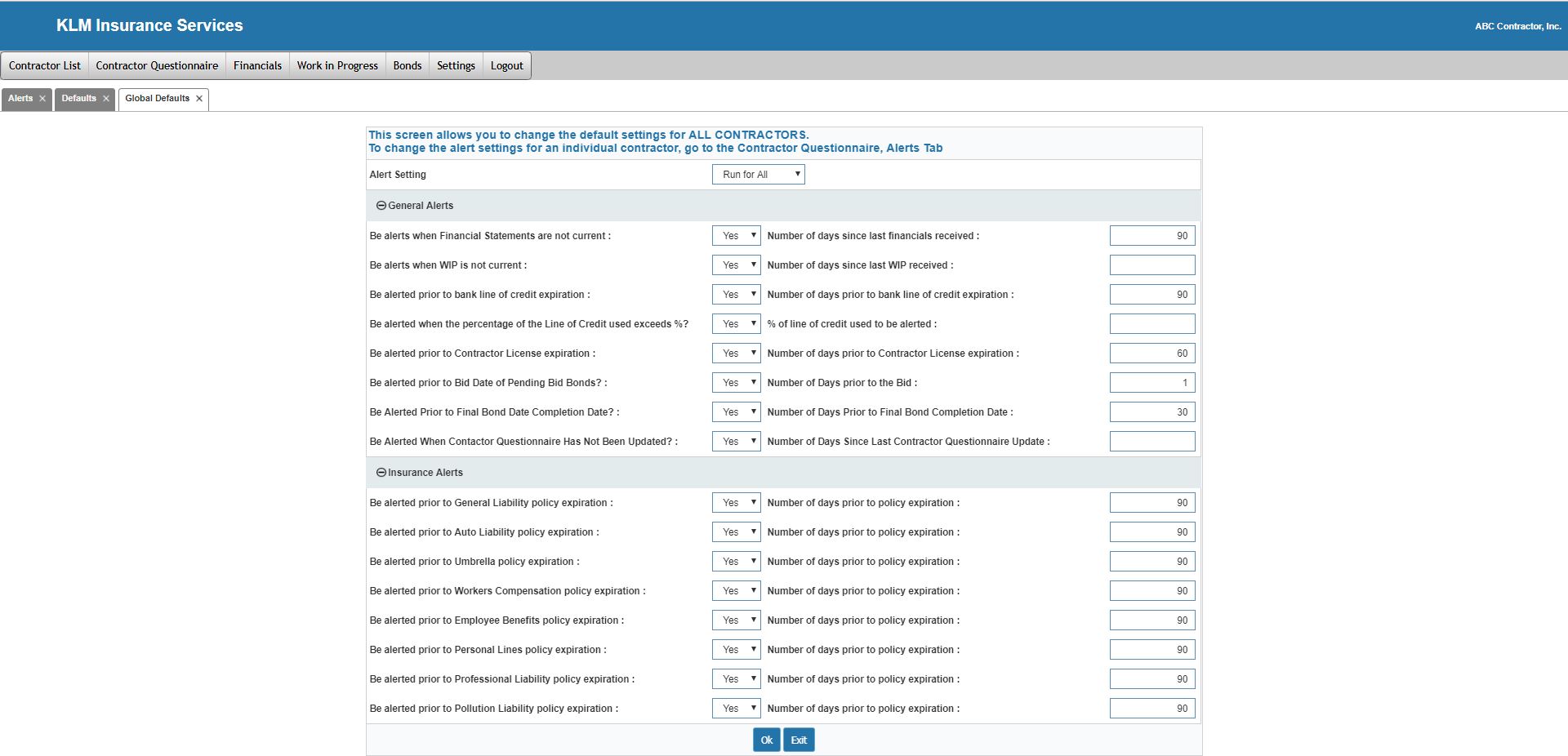The height and width of the screenshot is (756, 1568).
Task: Open Yes dropdown for Financial Statements not current
Action: pos(736,236)
